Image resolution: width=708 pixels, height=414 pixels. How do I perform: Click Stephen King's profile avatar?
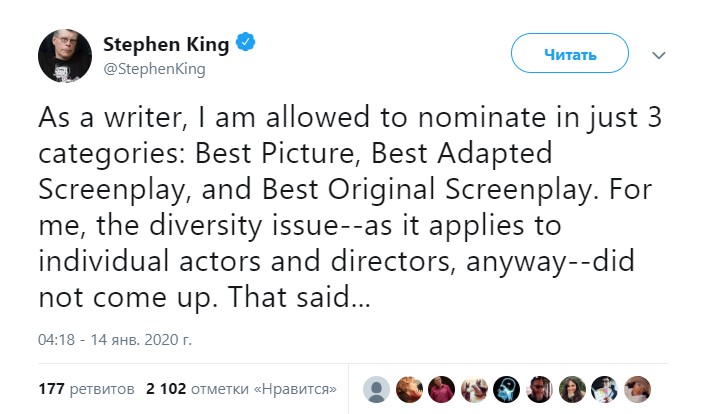65,54
